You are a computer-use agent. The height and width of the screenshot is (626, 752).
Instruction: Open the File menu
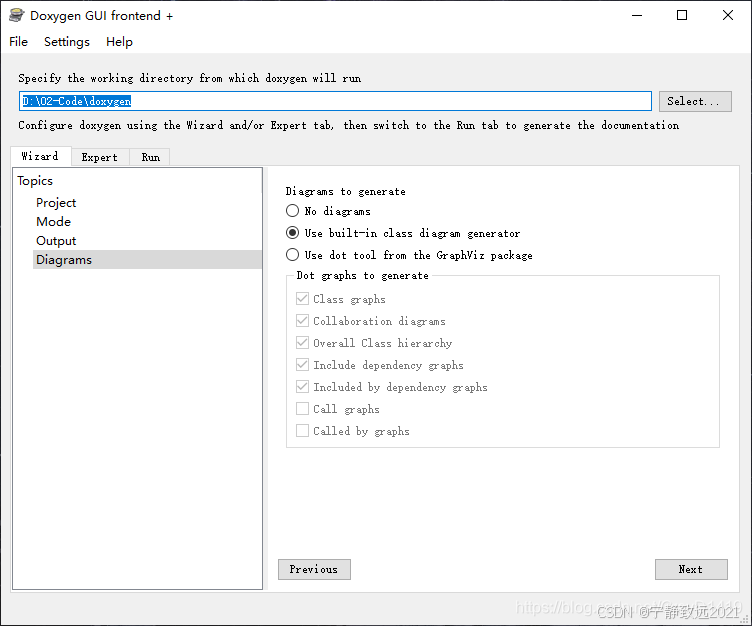pyautogui.click(x=18, y=42)
